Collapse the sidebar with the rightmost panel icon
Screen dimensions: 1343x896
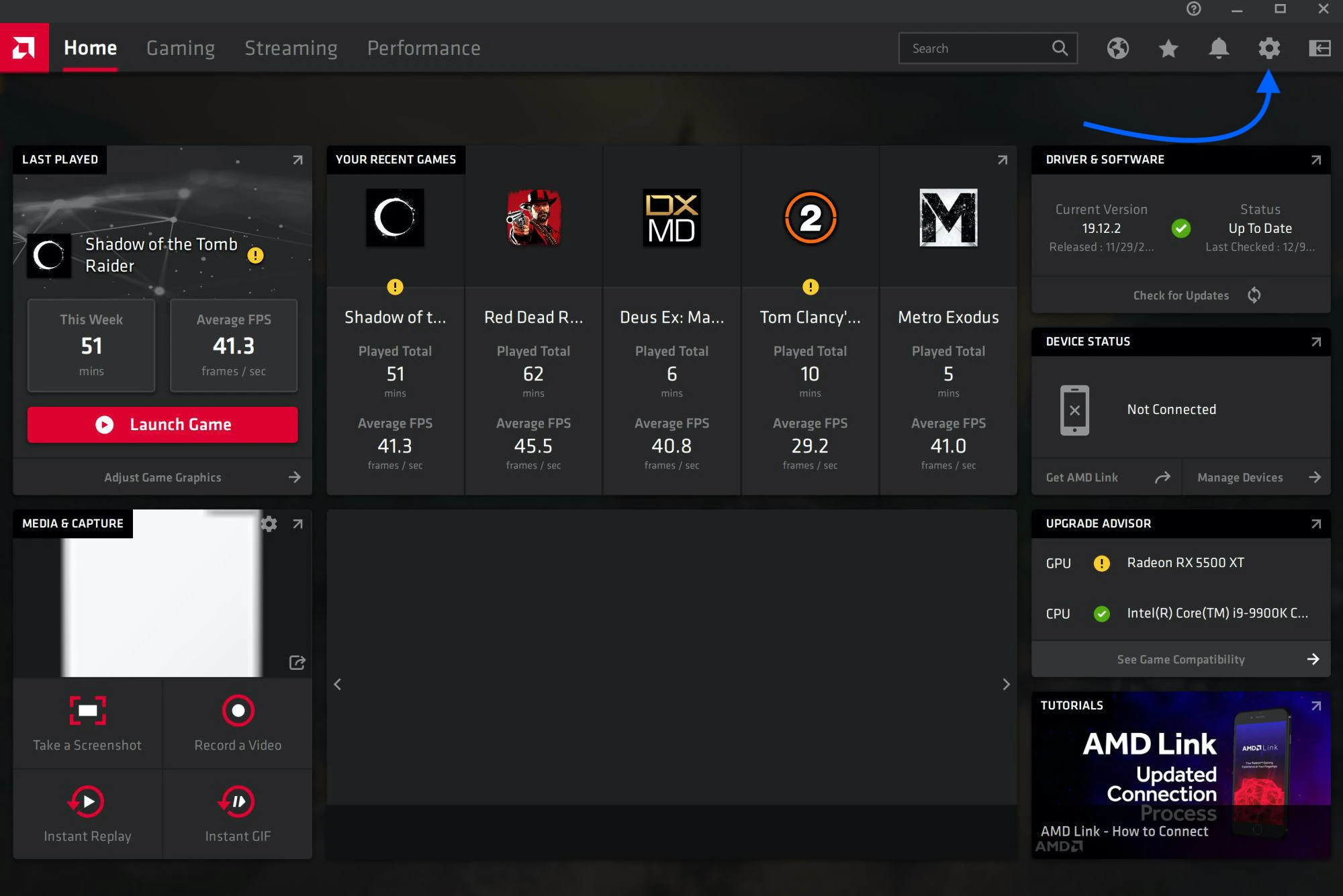coord(1319,48)
